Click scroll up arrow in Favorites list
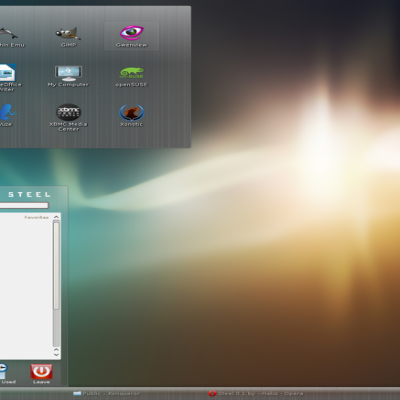The width and height of the screenshot is (400, 400). 56,217
